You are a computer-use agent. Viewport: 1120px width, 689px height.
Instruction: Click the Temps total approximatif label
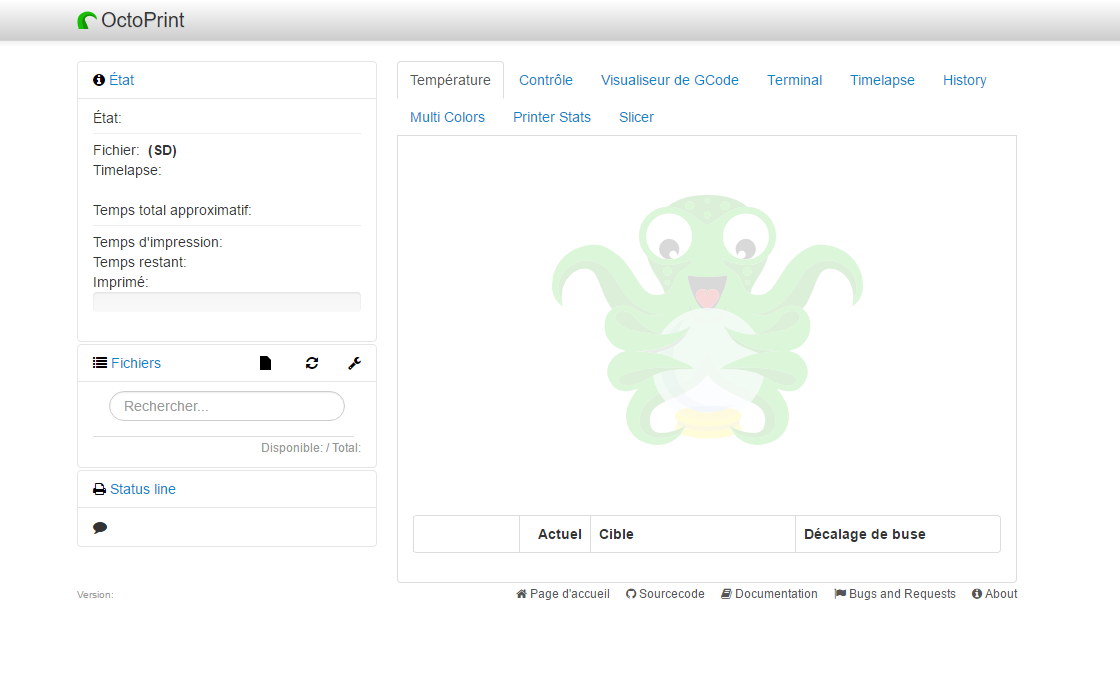(172, 211)
